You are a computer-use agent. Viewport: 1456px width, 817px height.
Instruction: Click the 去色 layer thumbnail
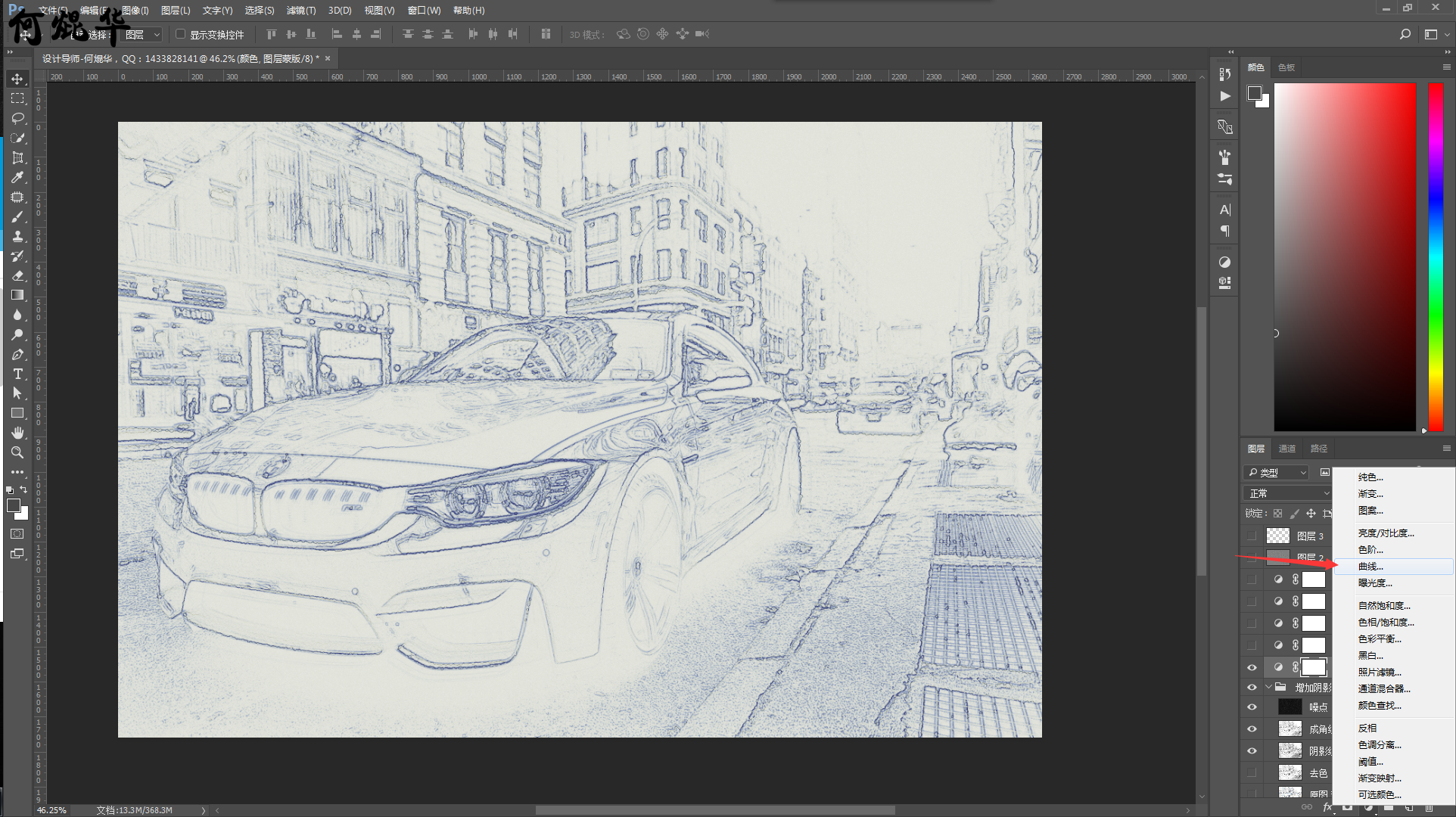click(x=1290, y=772)
